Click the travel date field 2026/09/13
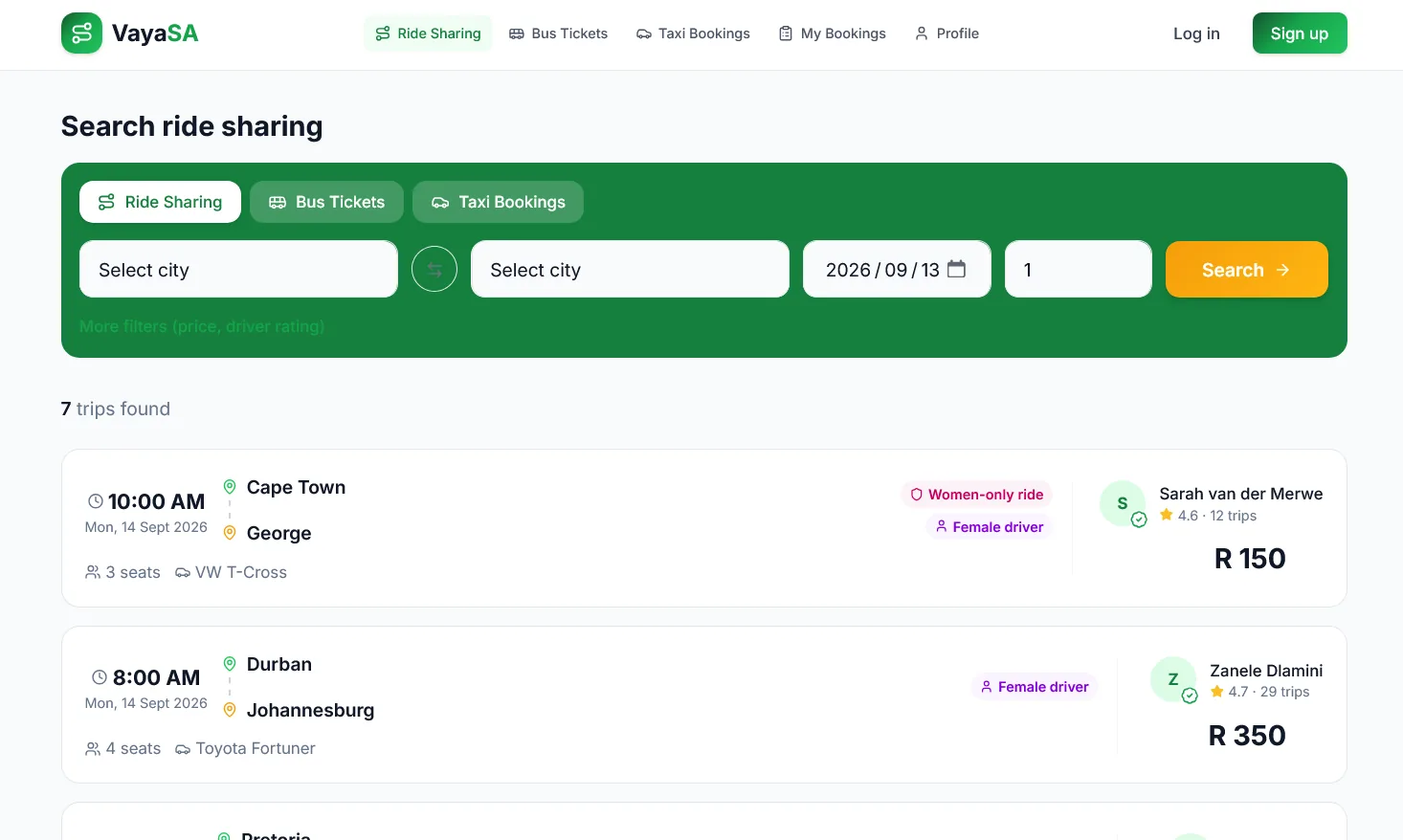This screenshot has width=1403, height=840. tap(897, 270)
